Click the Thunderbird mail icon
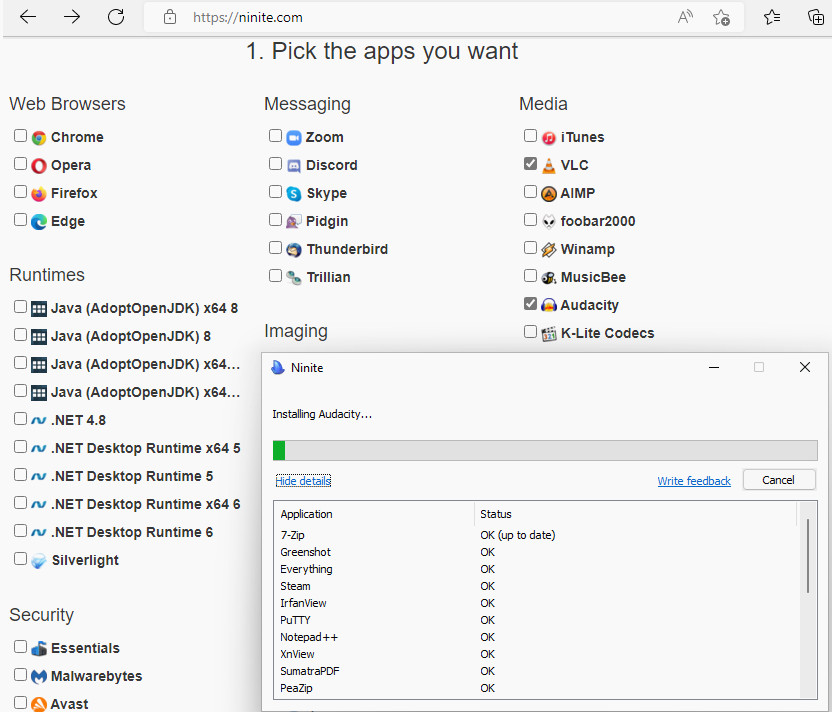 click(294, 250)
